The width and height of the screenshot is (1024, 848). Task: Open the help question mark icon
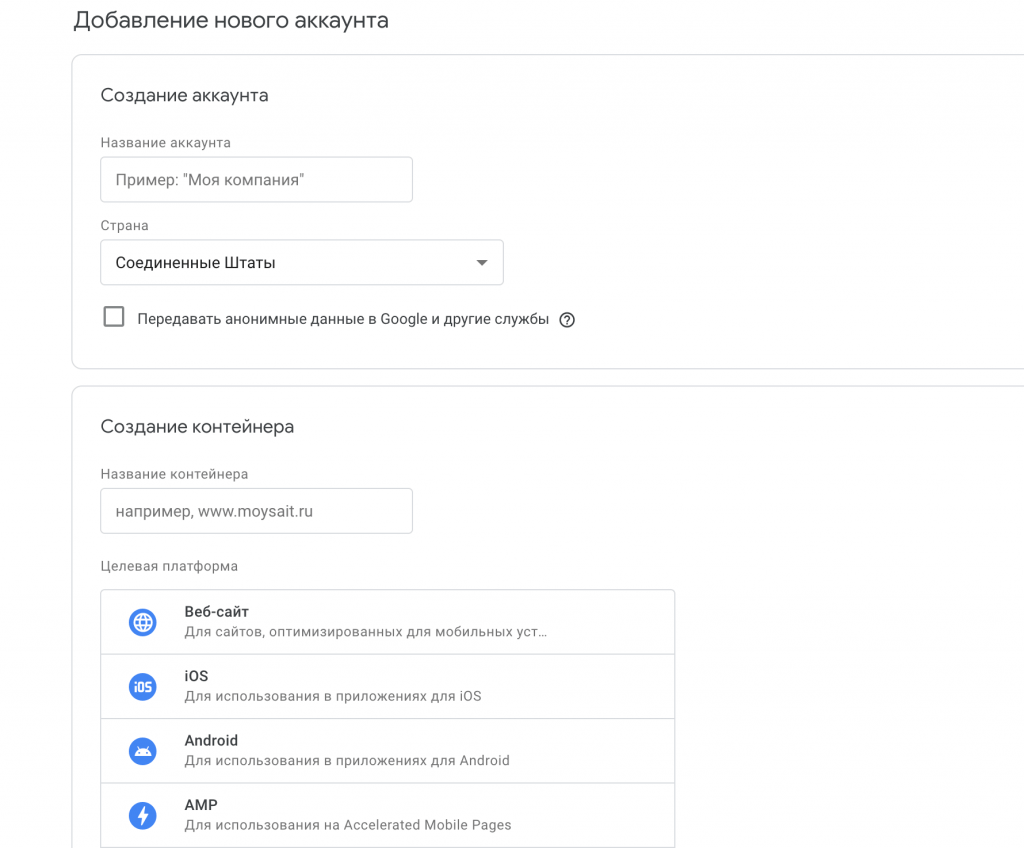[x=567, y=320]
